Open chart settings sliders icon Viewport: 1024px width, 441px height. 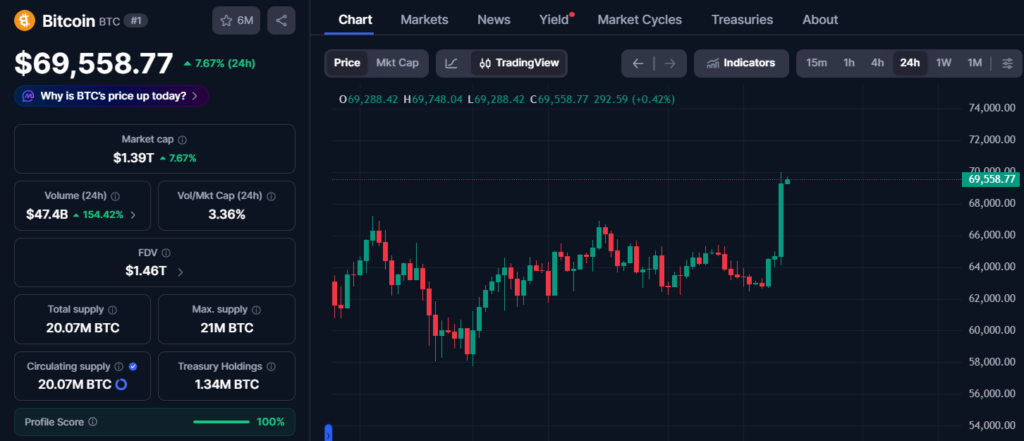(1008, 63)
